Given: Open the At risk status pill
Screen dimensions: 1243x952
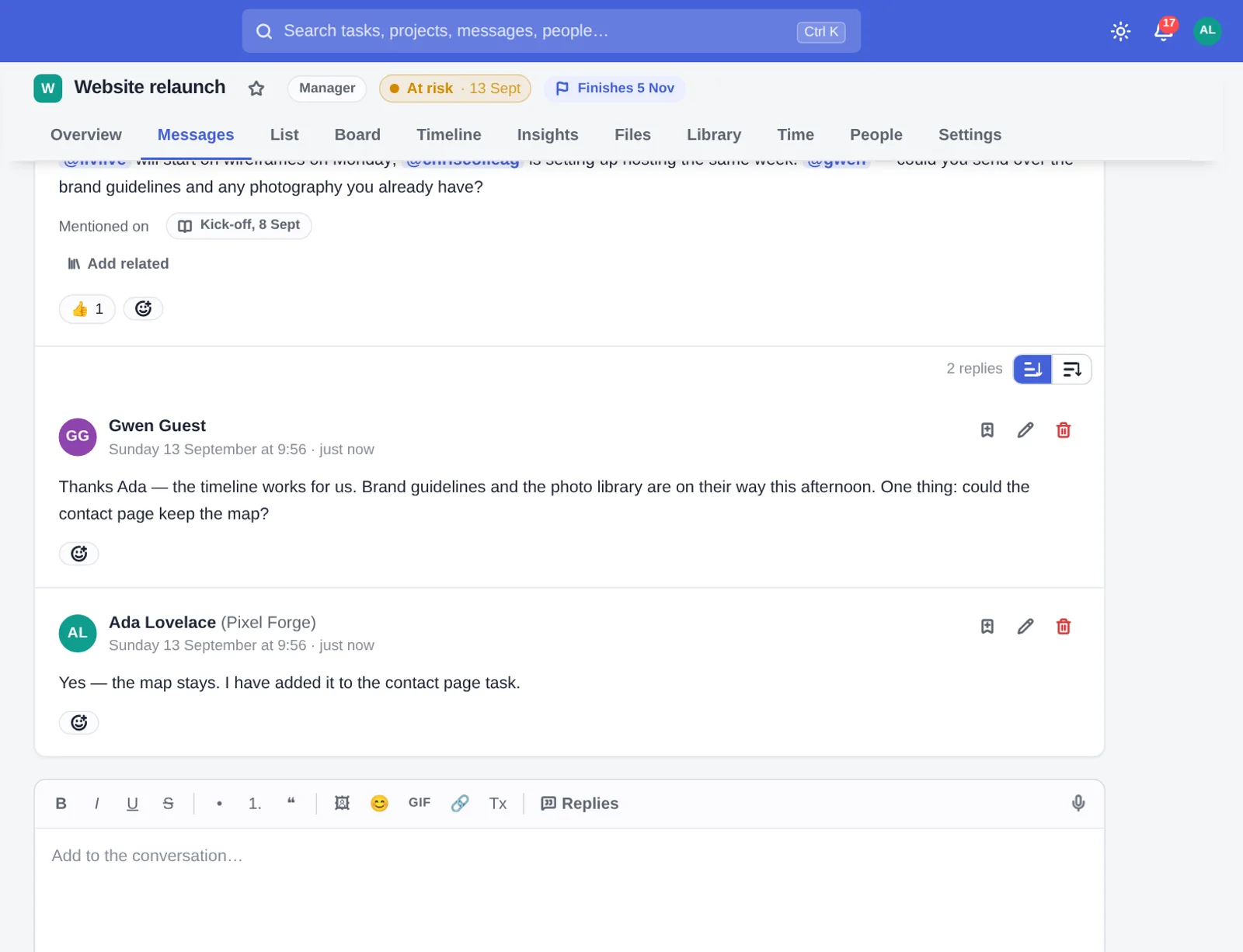Looking at the screenshot, I should [x=455, y=89].
